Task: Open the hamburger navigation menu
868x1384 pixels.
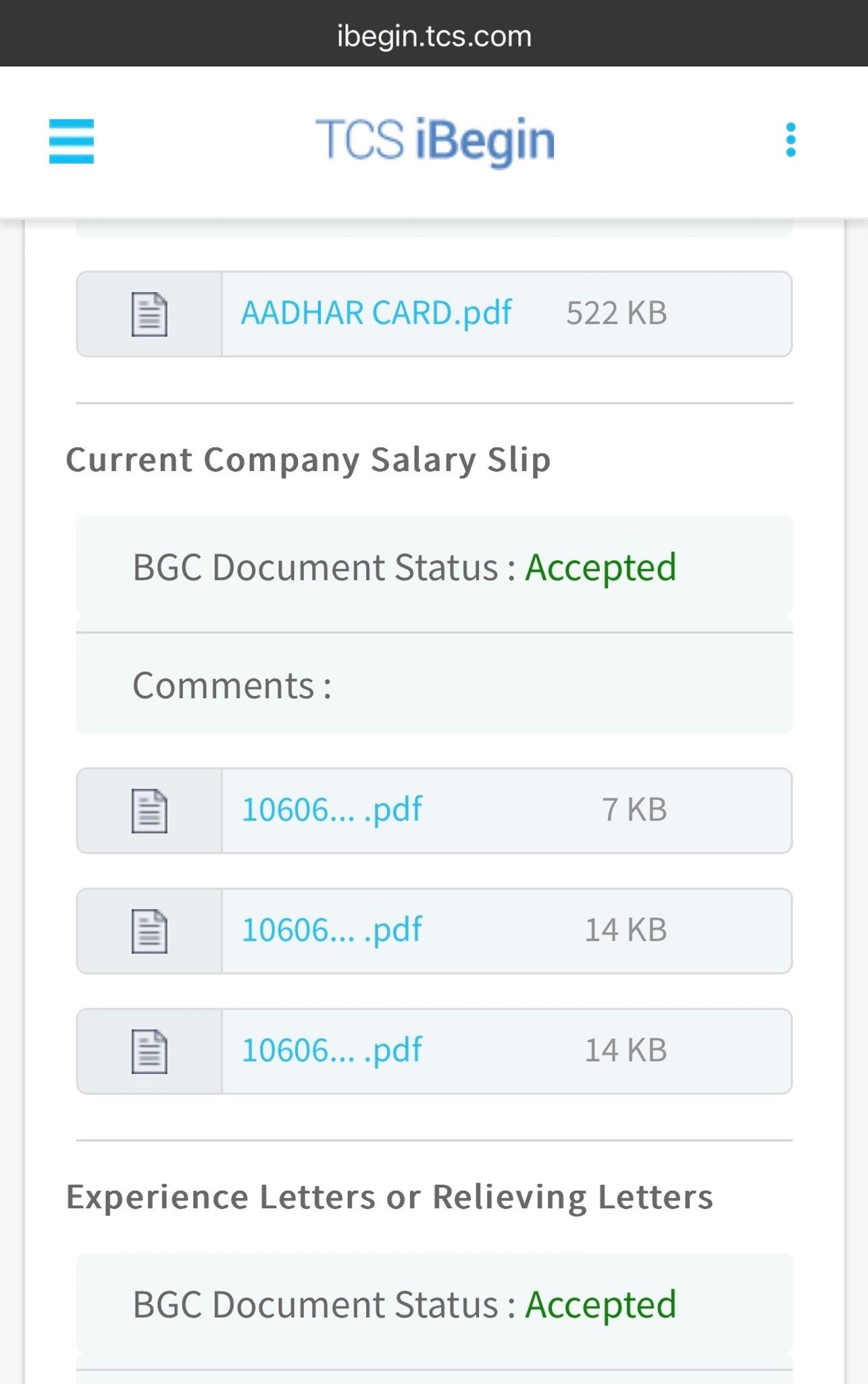Action: (72, 142)
